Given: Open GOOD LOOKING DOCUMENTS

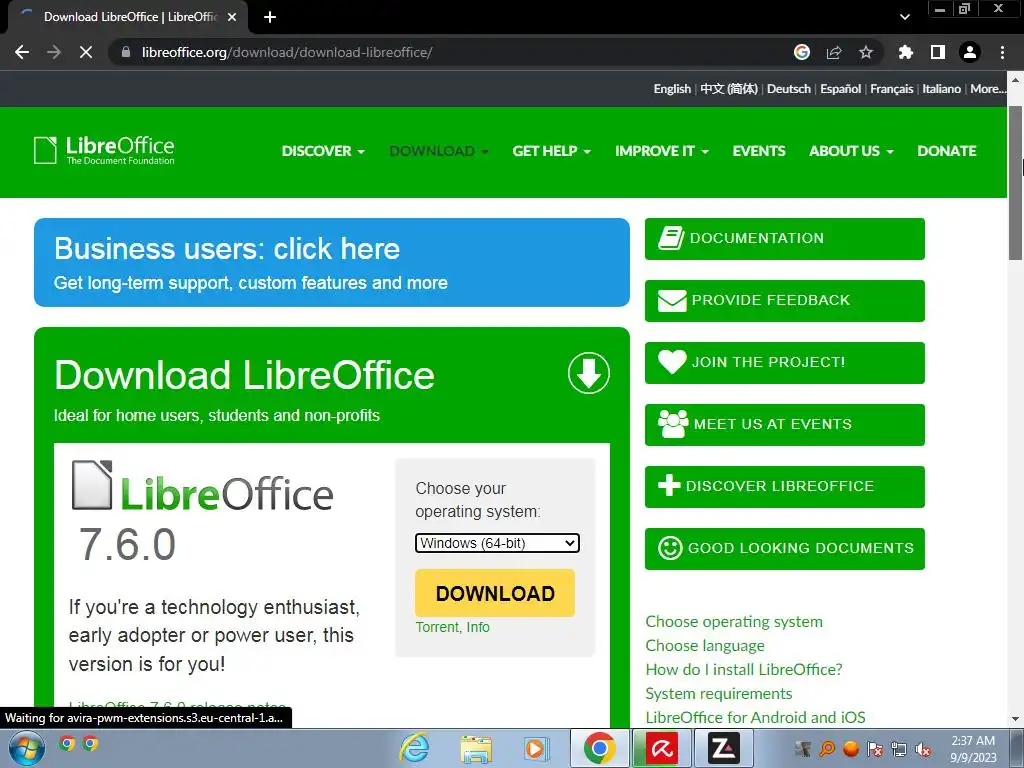Looking at the screenshot, I should [785, 549].
